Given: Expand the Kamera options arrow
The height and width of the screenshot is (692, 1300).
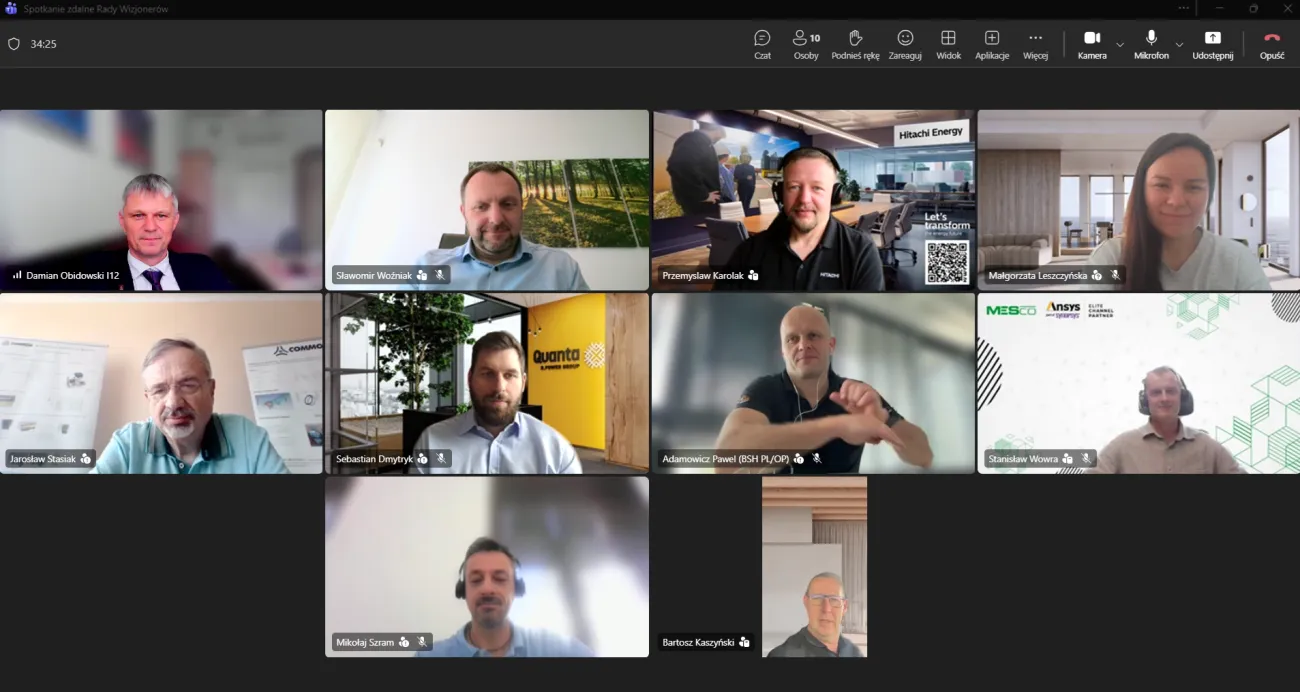Looking at the screenshot, I should [x=1120, y=44].
